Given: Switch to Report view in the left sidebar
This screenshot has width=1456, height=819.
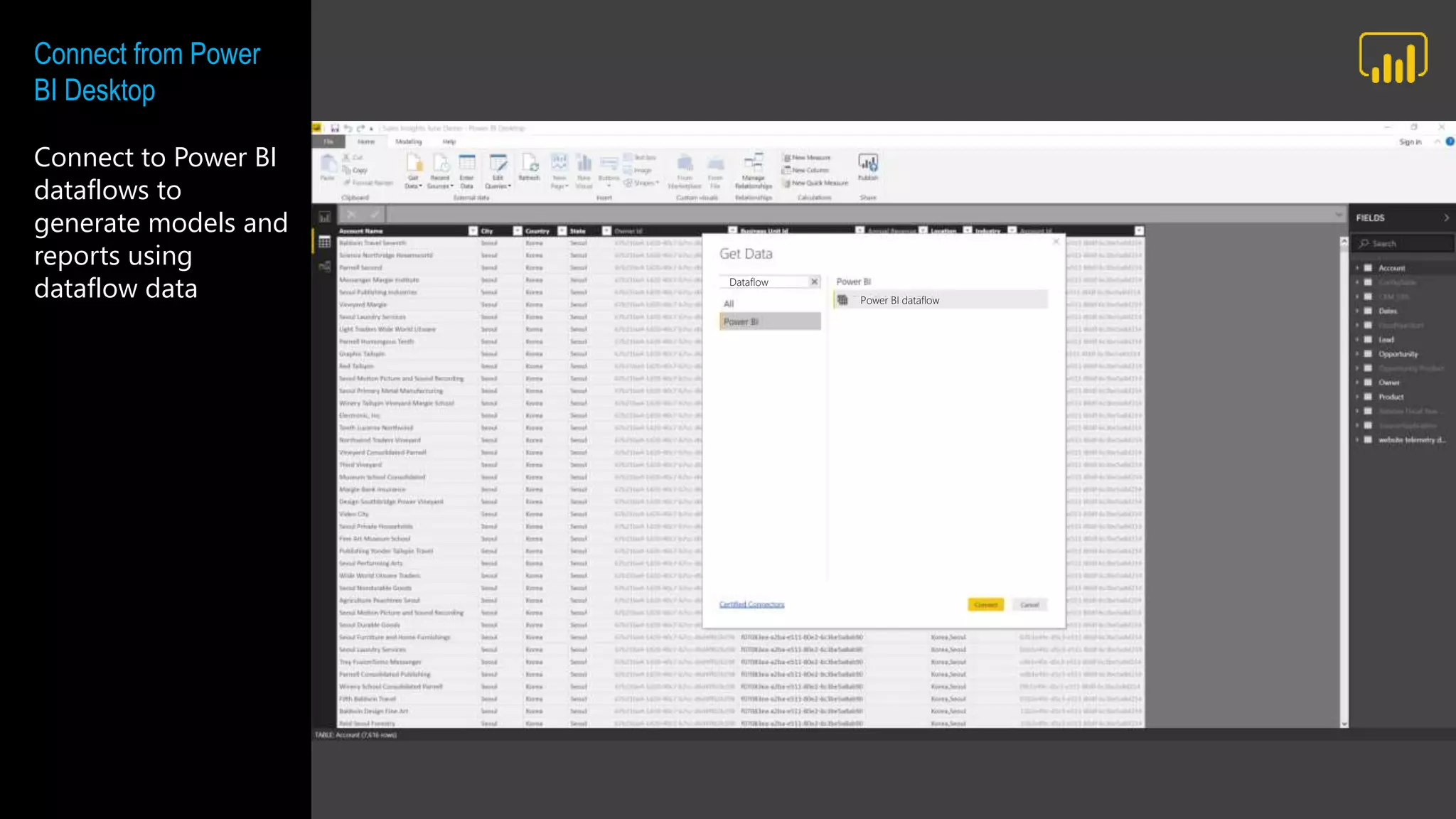Looking at the screenshot, I should (325, 217).
